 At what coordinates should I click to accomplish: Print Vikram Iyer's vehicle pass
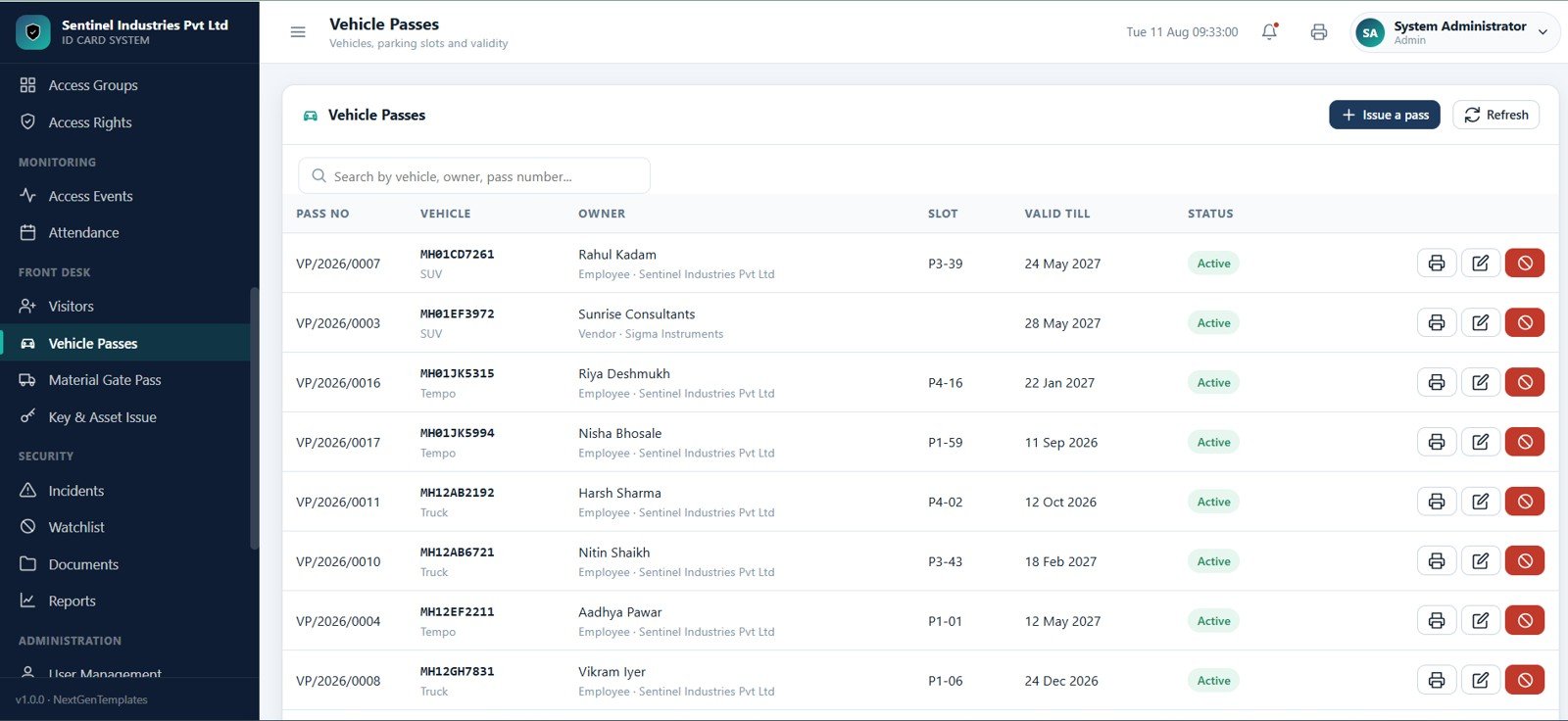point(1437,681)
